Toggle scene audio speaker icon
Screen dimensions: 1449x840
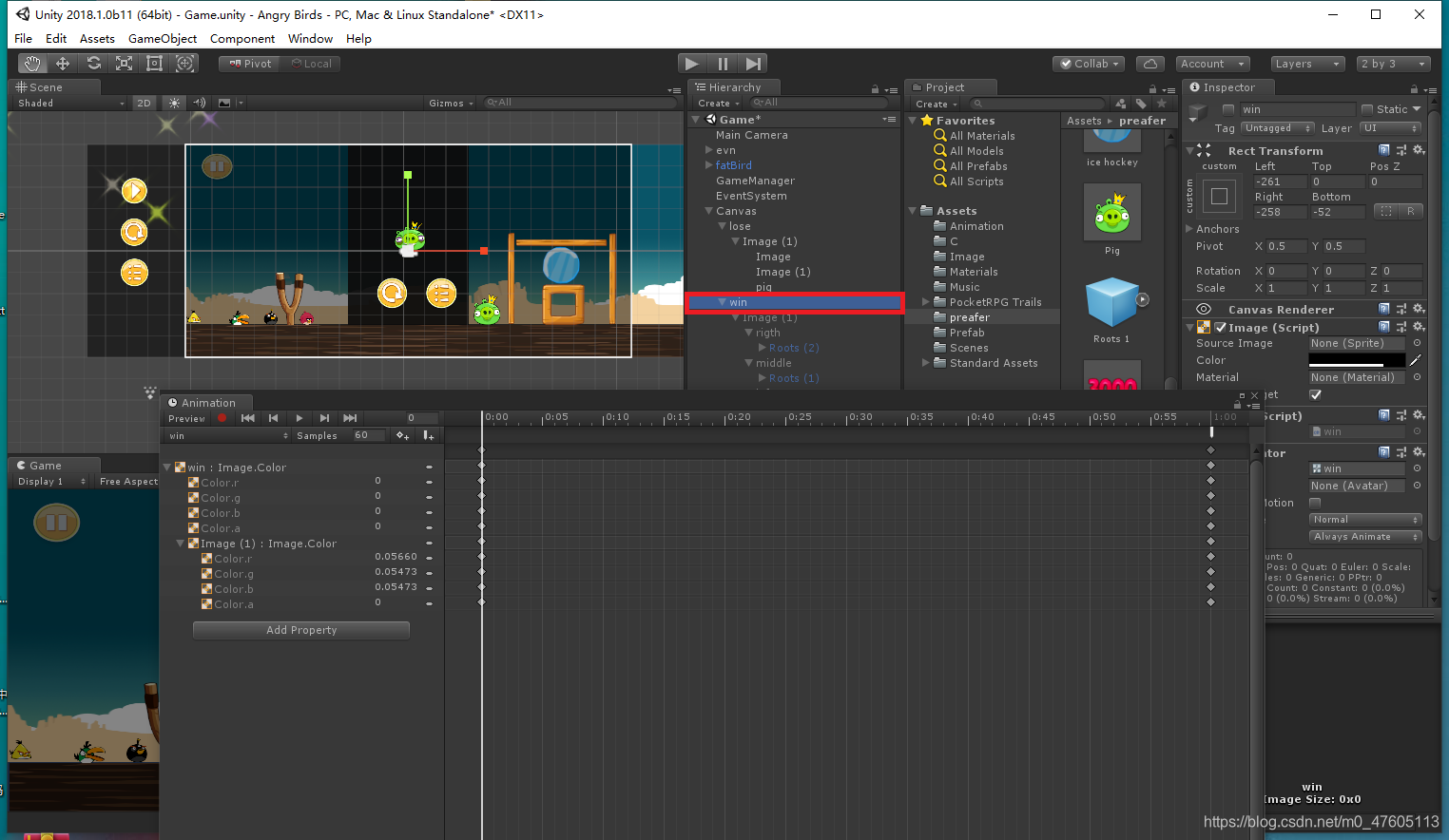pos(200,103)
